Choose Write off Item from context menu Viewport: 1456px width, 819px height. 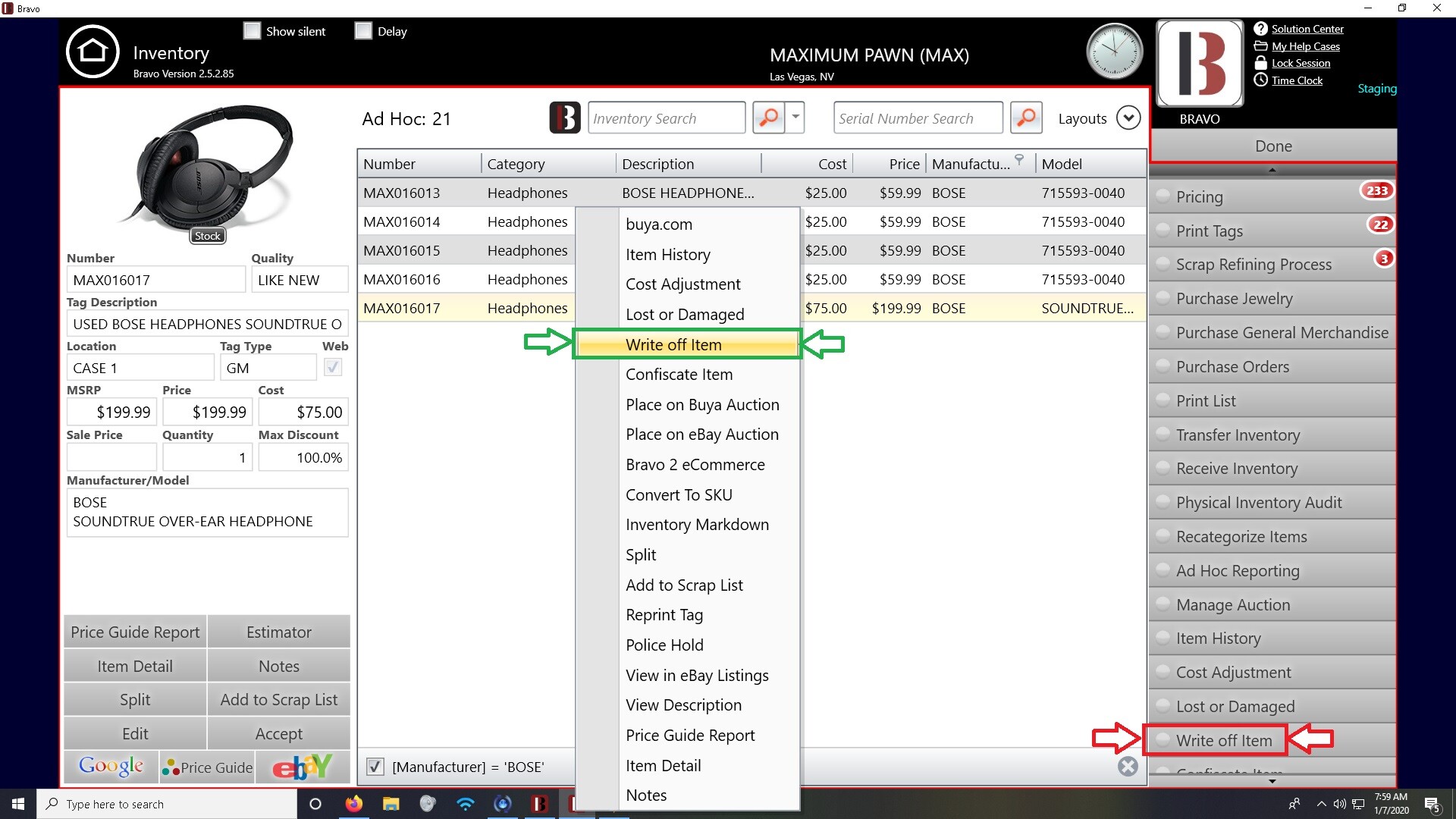pos(687,344)
